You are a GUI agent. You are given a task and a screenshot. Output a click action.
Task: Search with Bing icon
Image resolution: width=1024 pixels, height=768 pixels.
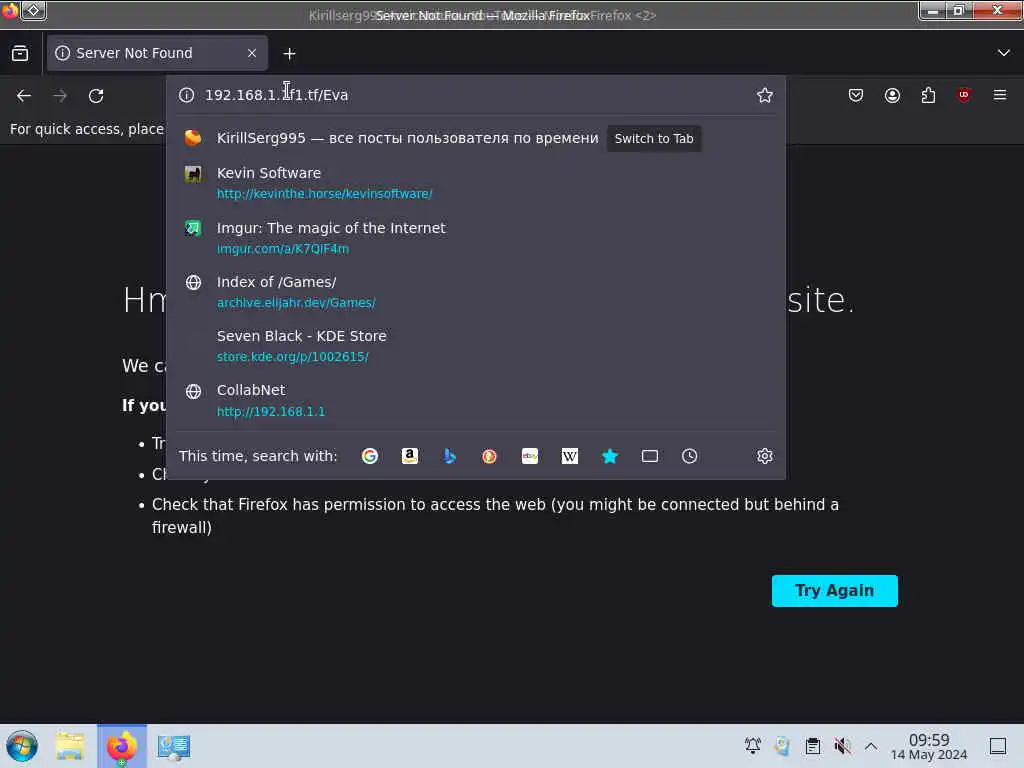click(449, 456)
